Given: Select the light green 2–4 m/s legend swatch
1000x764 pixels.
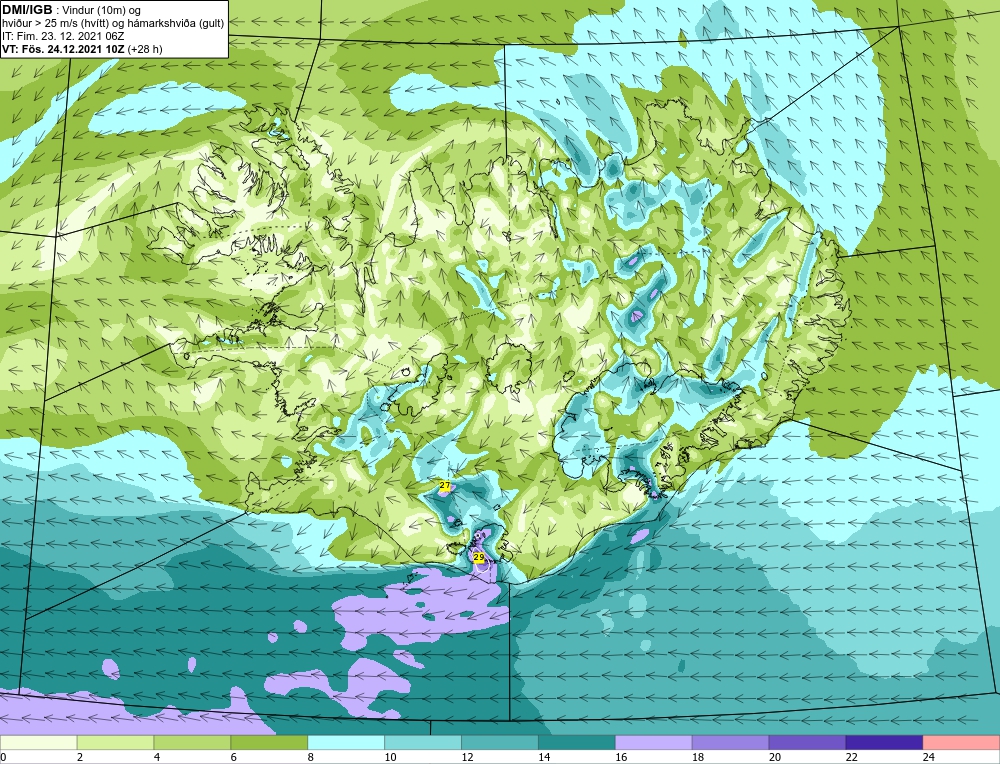Looking at the screenshot, I should [x=115, y=743].
